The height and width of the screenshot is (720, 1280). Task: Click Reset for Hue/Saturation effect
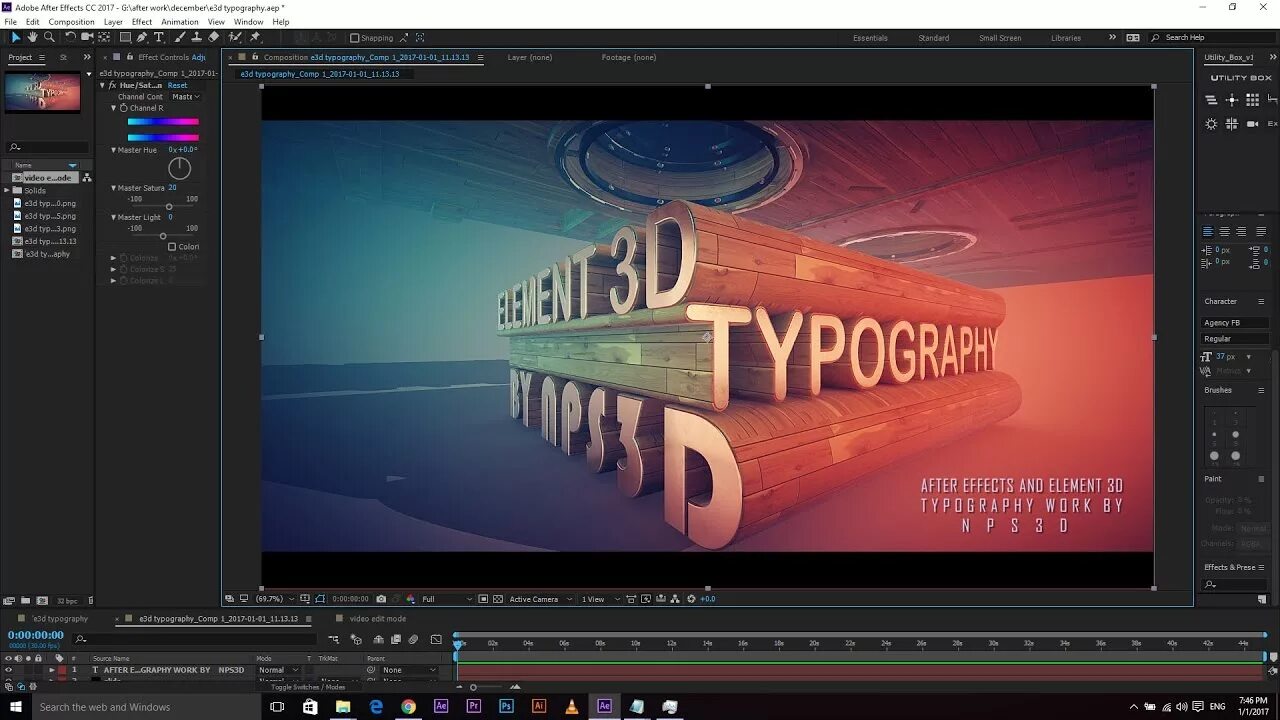177,85
